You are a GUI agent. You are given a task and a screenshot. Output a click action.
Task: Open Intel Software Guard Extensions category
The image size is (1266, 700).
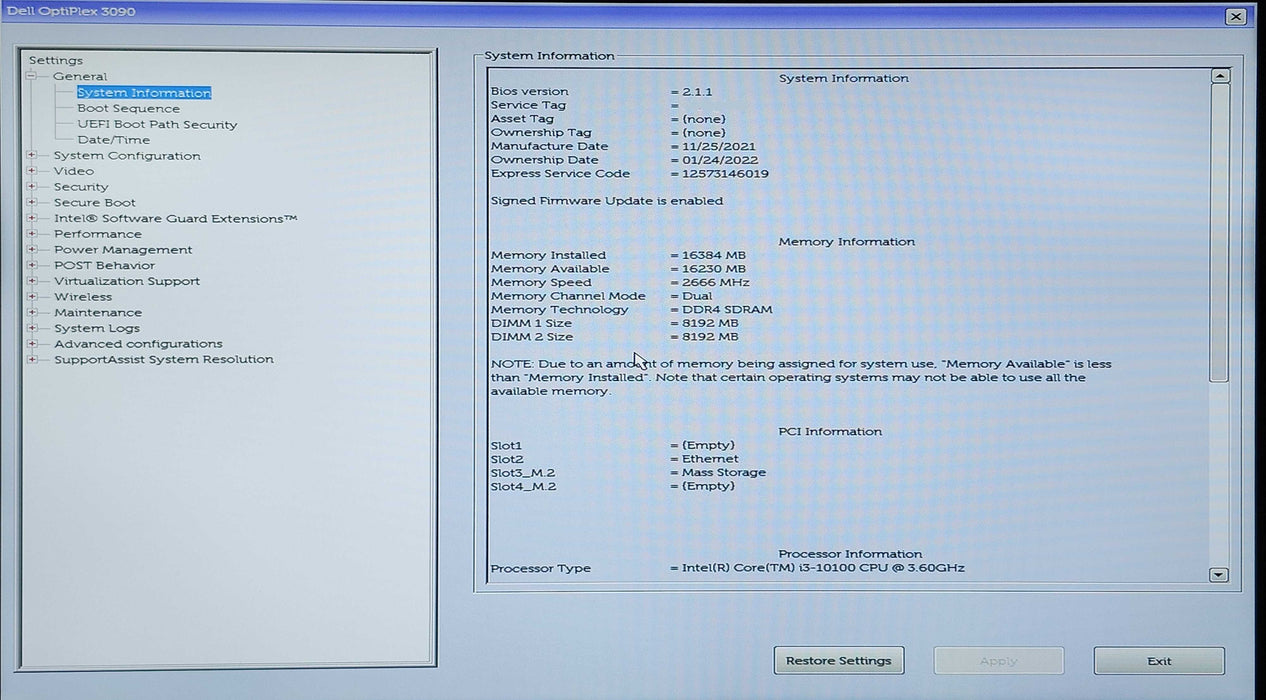(x=175, y=218)
